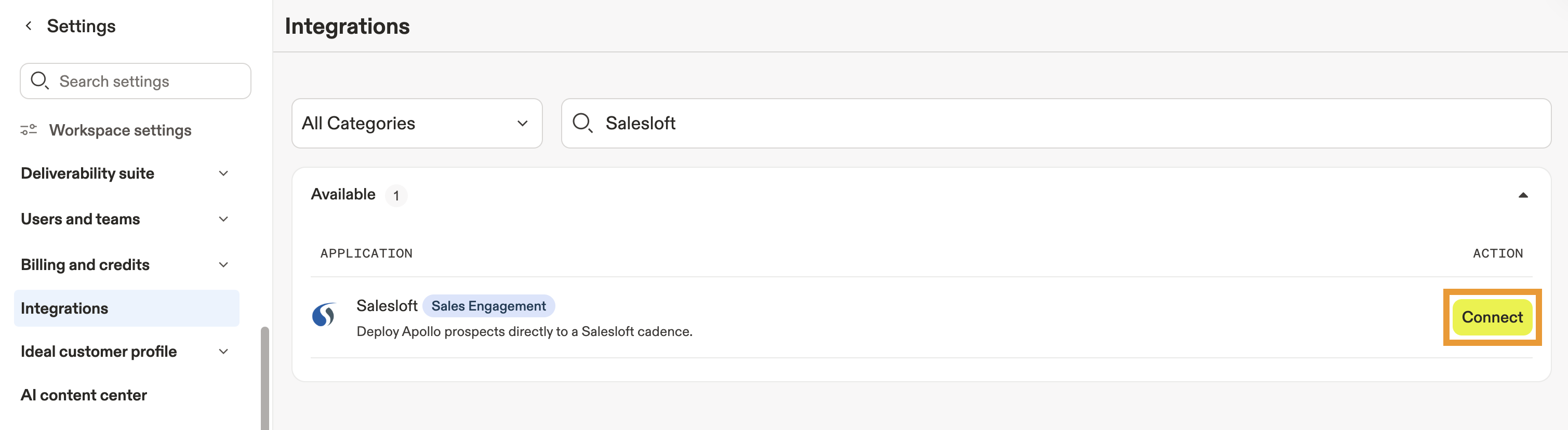1568x430 pixels.
Task: Connect the Salesloft integration
Action: [1491, 317]
